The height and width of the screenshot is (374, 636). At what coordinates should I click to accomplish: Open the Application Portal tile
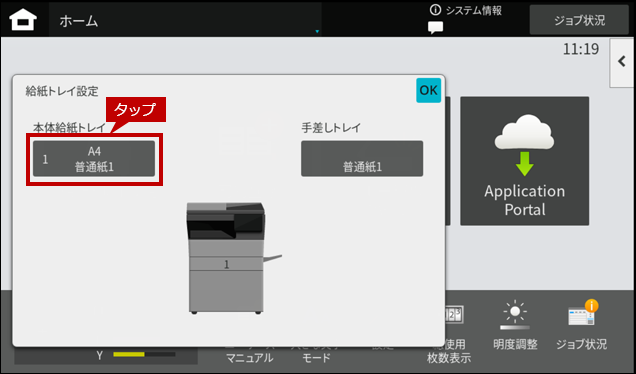point(524,161)
